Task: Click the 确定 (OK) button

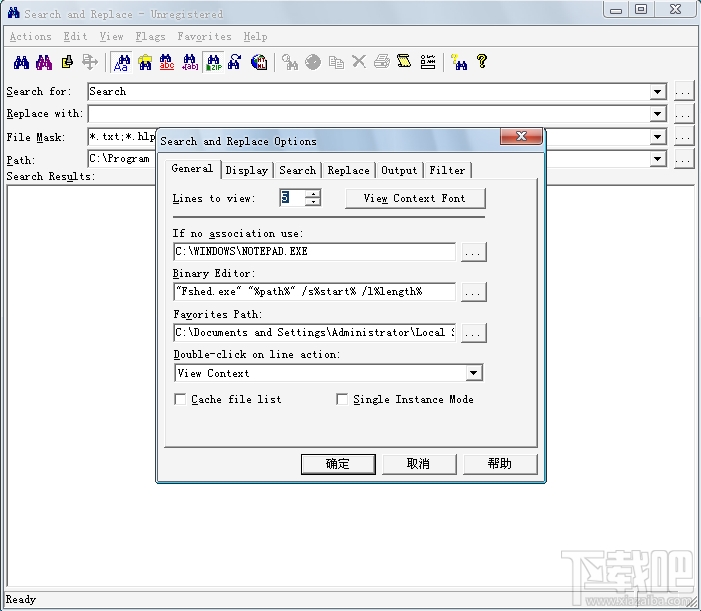Action: point(338,464)
